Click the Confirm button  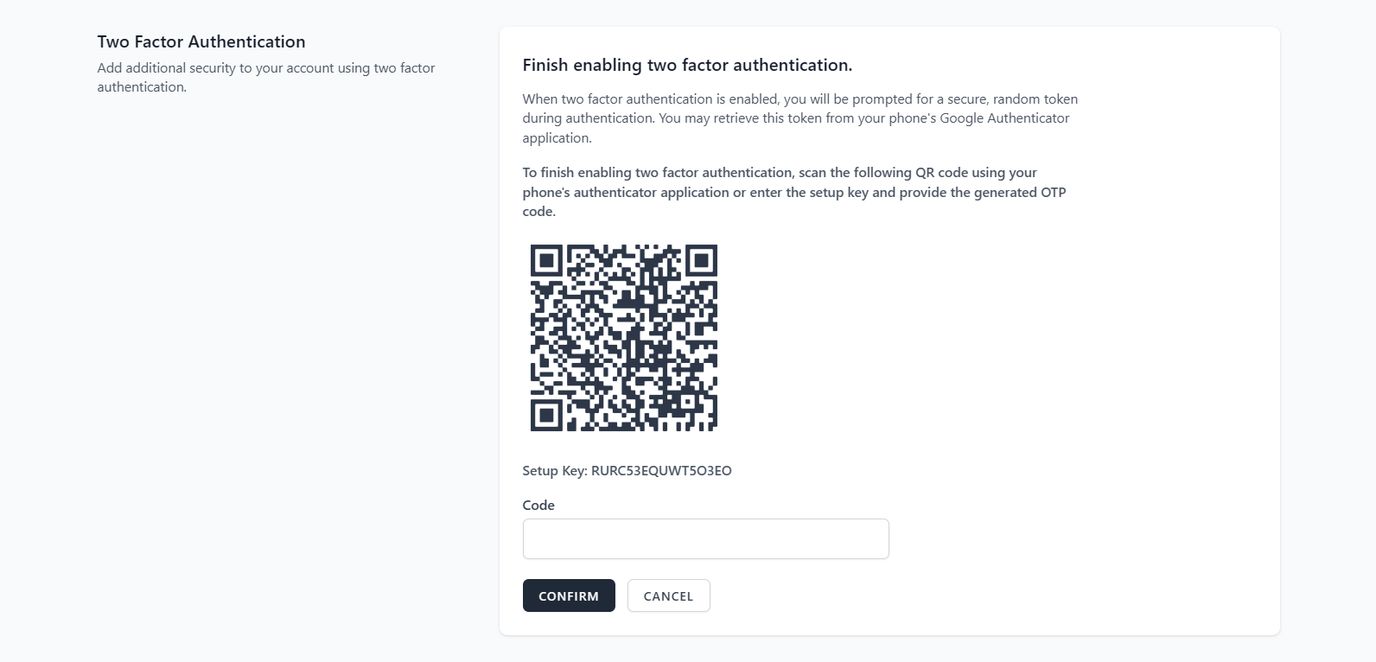point(568,596)
